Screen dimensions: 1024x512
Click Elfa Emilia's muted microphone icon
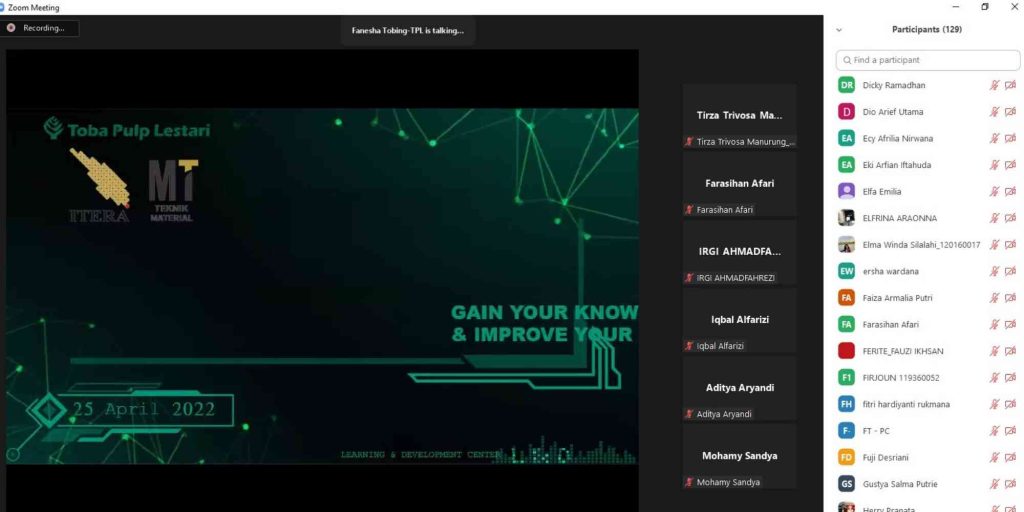point(994,191)
